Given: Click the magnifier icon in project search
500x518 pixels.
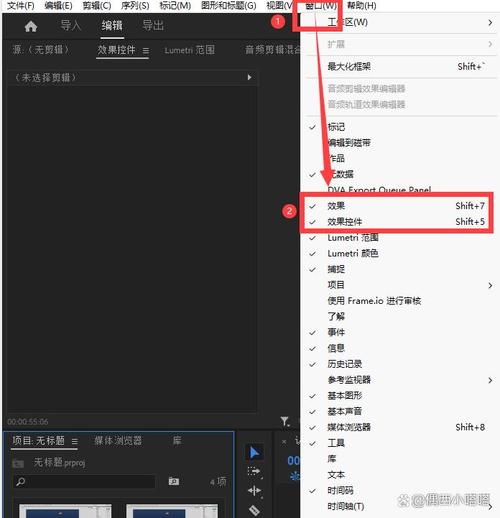Looking at the screenshot, I should click(x=21, y=481).
